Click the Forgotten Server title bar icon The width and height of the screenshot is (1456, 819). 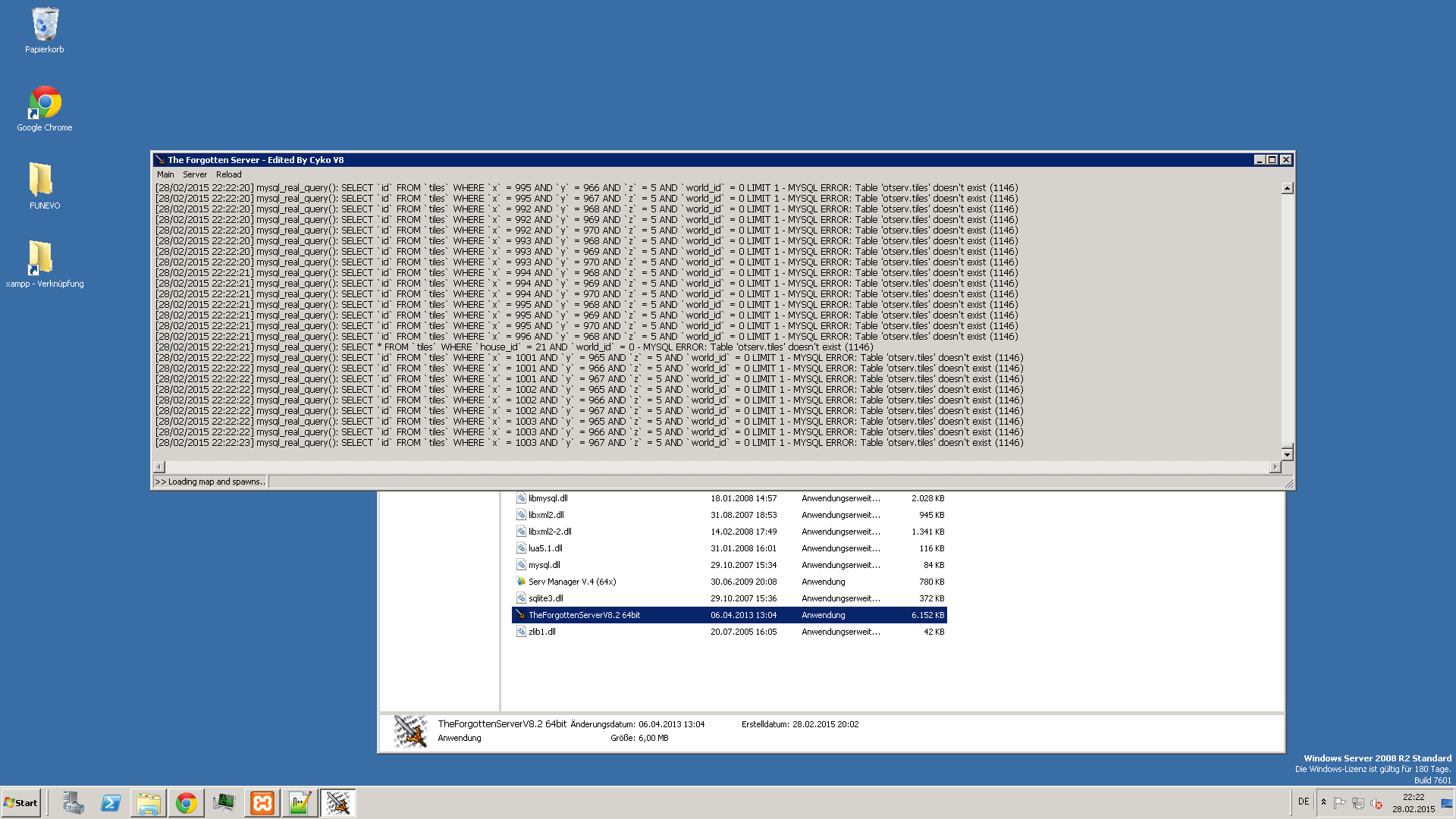160,160
